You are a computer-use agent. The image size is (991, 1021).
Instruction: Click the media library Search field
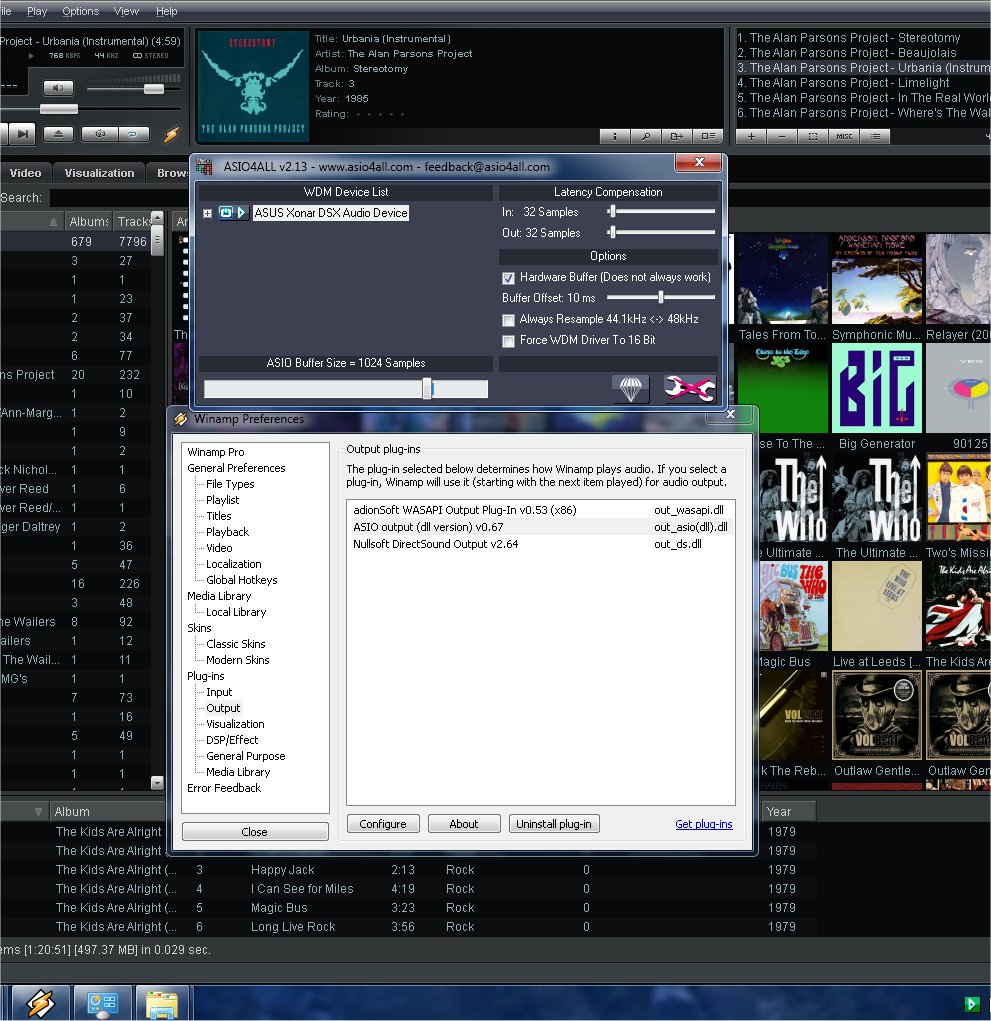click(x=119, y=198)
